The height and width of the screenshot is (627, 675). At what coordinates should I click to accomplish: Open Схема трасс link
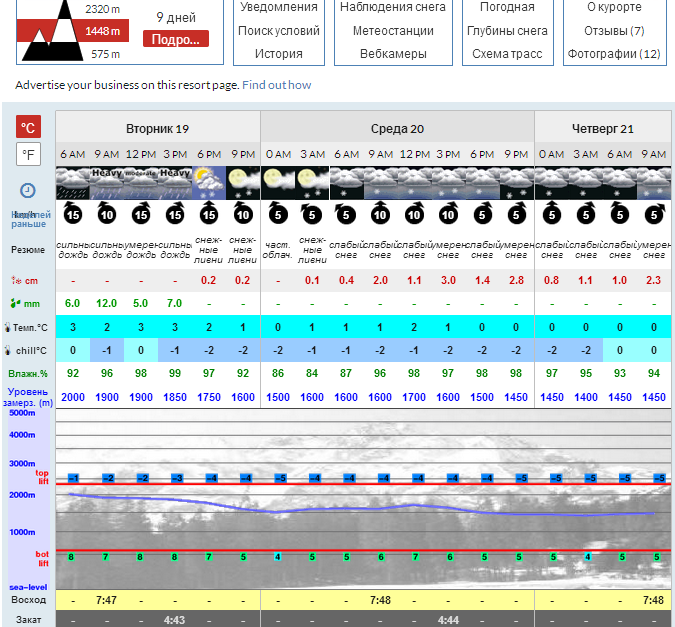508,54
